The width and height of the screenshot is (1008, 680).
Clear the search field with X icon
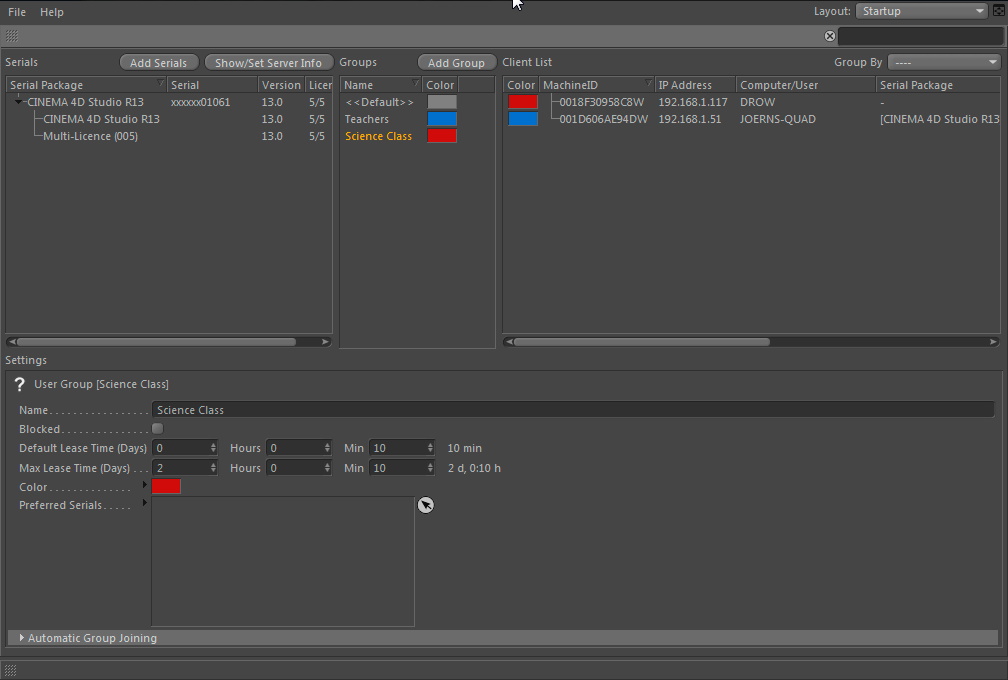(x=830, y=36)
